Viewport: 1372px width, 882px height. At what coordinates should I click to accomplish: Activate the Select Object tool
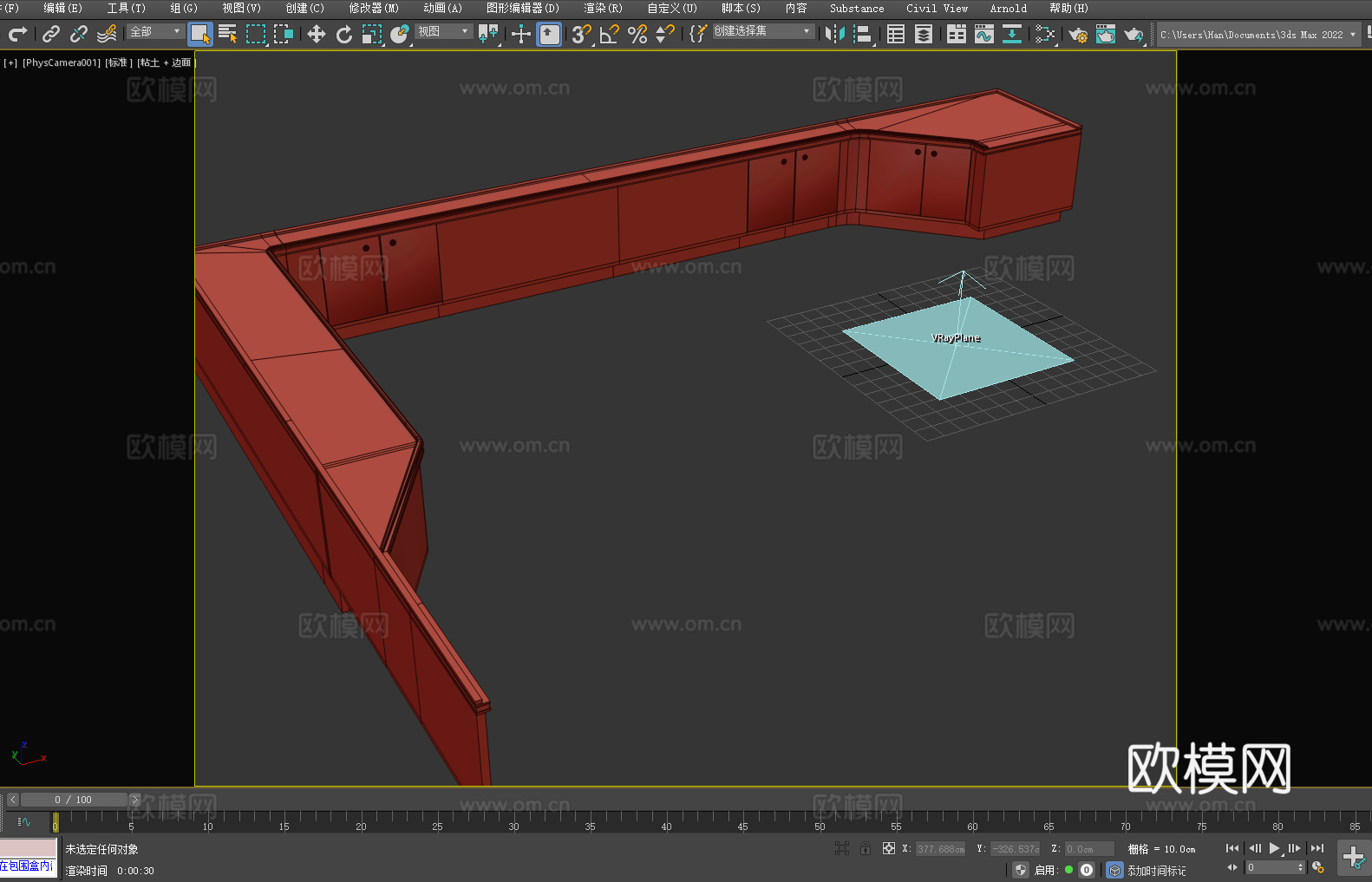tap(200, 34)
